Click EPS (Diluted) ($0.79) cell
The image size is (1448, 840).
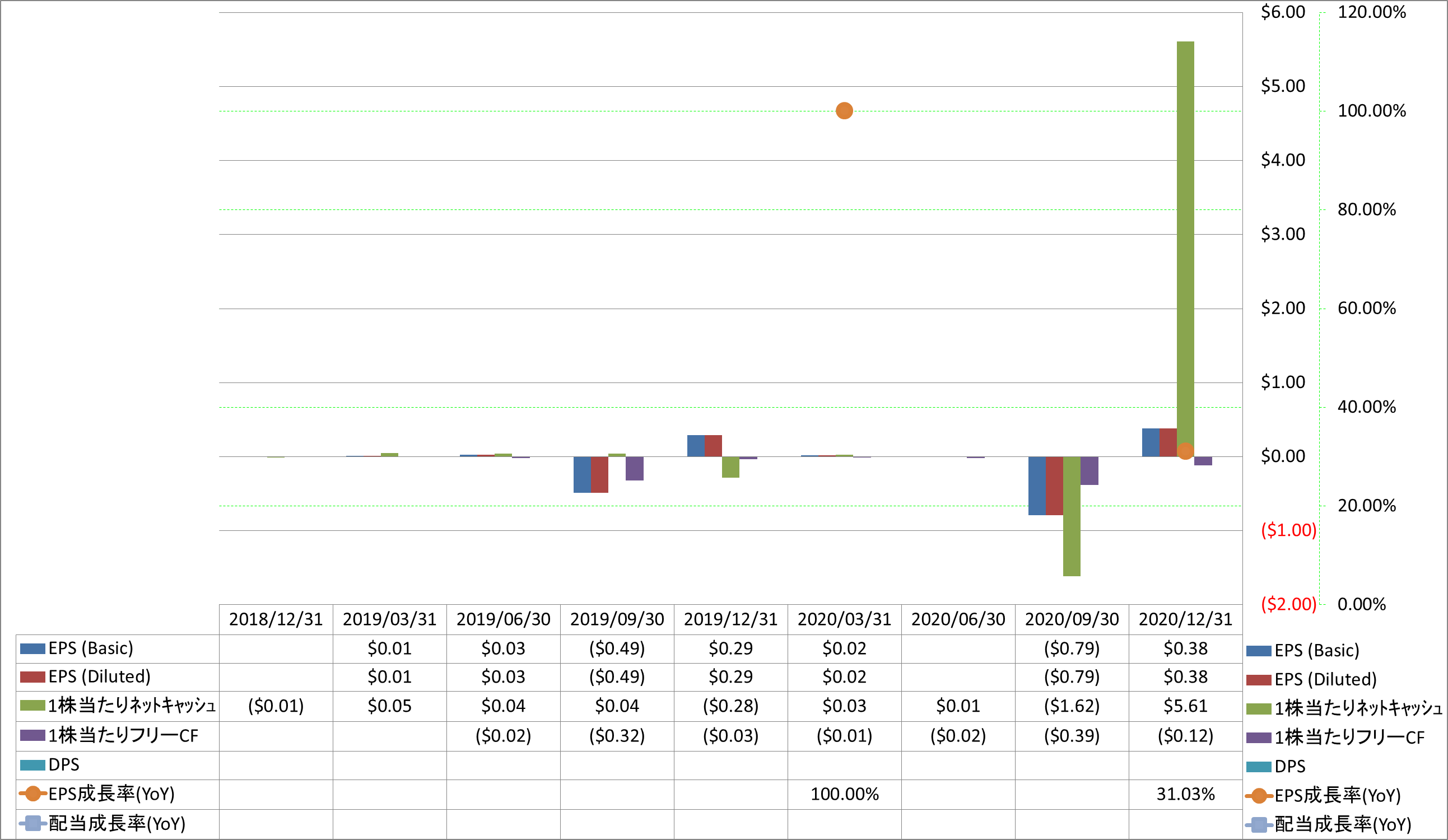tap(1072, 677)
